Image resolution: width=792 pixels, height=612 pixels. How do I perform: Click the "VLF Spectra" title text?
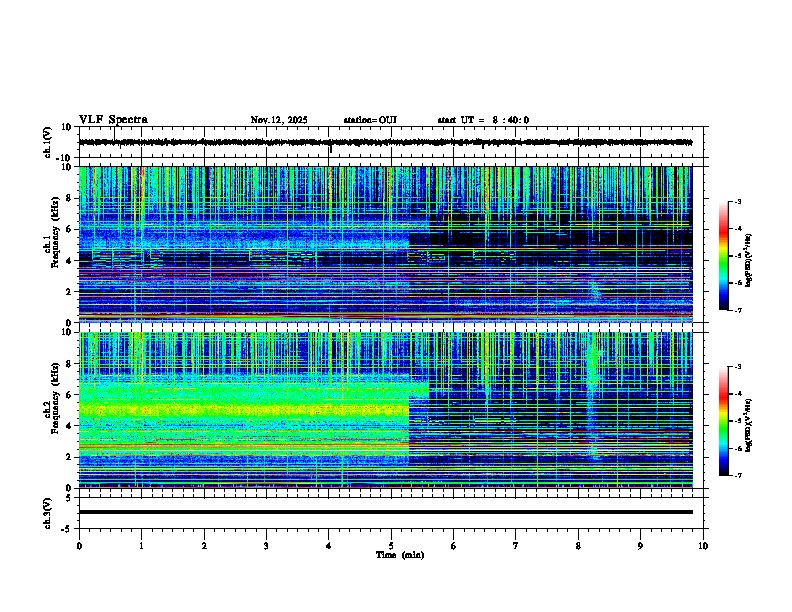tap(113, 120)
